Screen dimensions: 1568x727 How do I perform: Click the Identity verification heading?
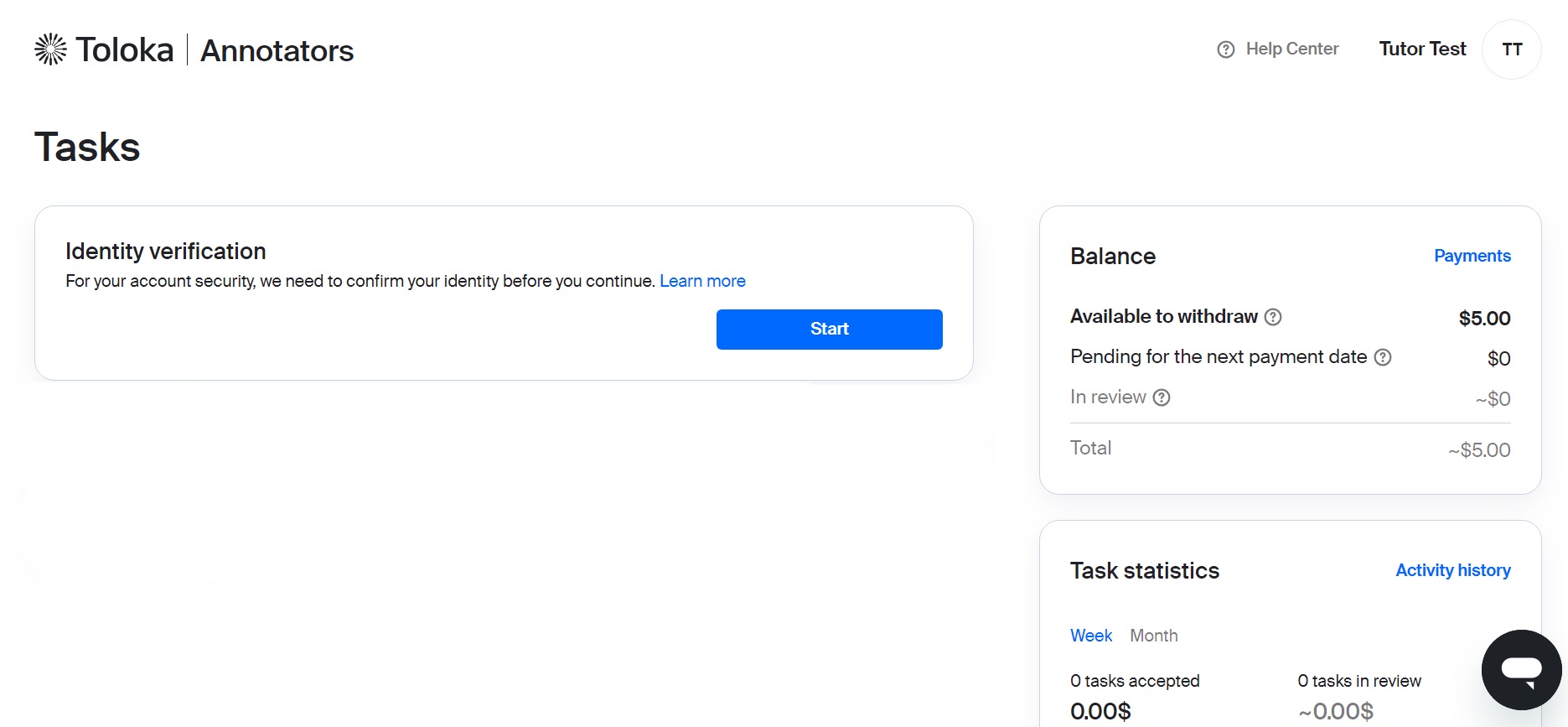(166, 252)
